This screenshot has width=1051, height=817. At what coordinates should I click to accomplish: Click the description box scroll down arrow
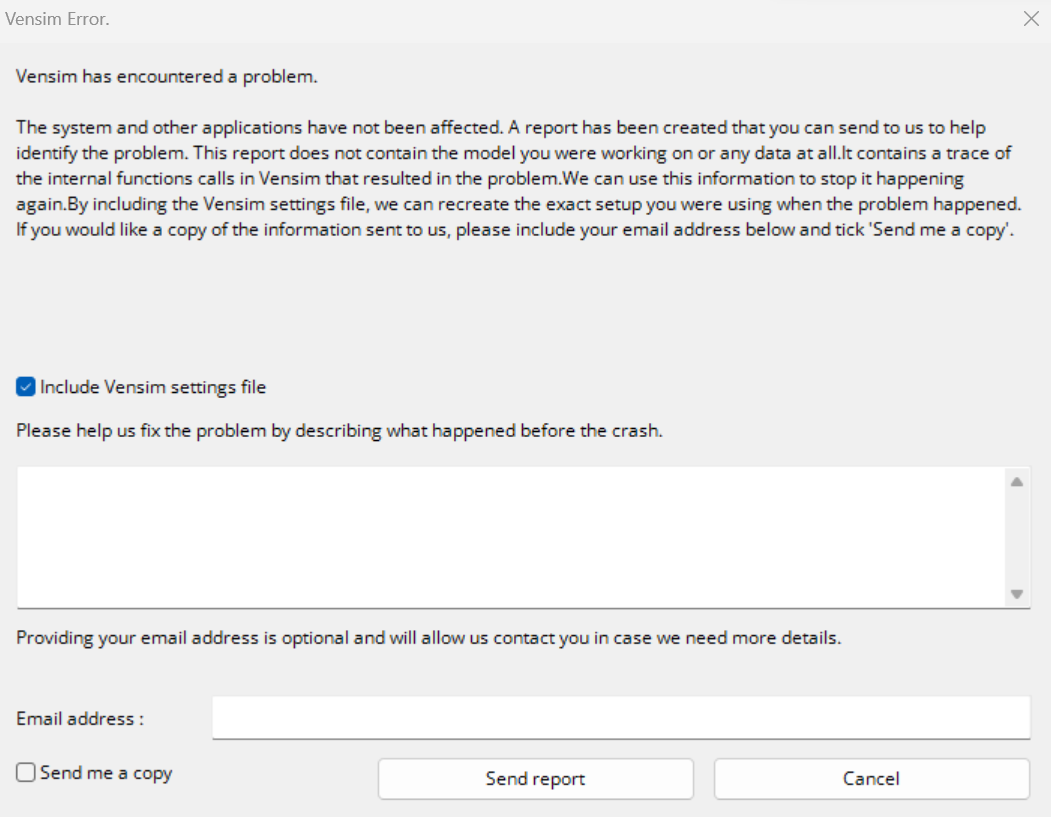click(1017, 594)
